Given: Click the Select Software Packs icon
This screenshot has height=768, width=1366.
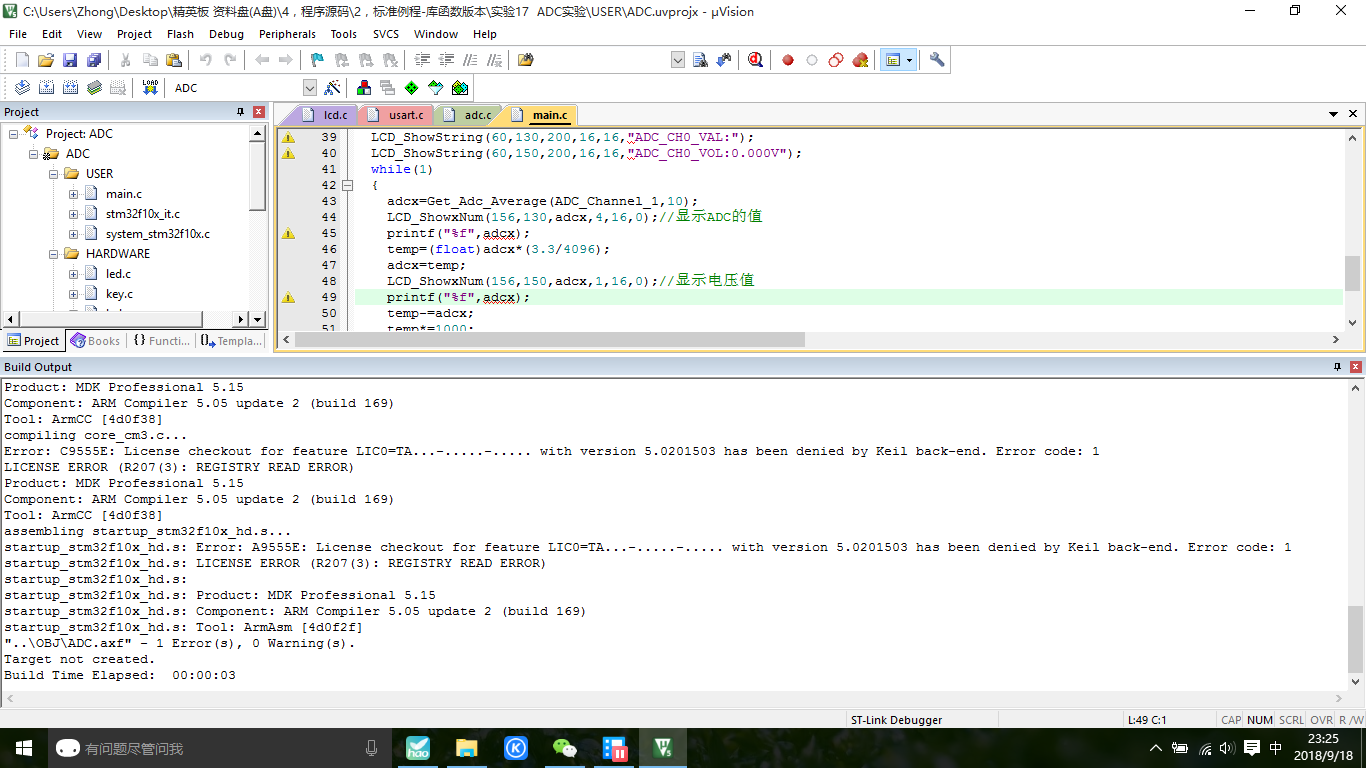Looking at the screenshot, I should tap(436, 88).
